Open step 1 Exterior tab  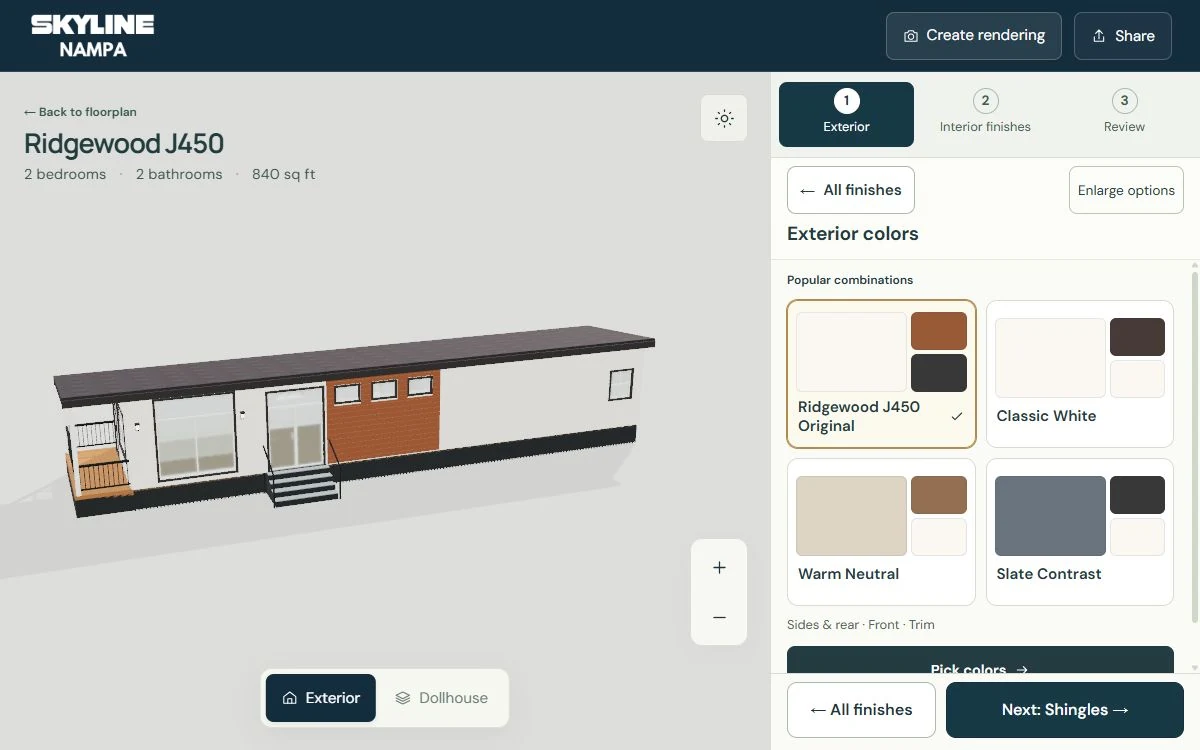846,114
